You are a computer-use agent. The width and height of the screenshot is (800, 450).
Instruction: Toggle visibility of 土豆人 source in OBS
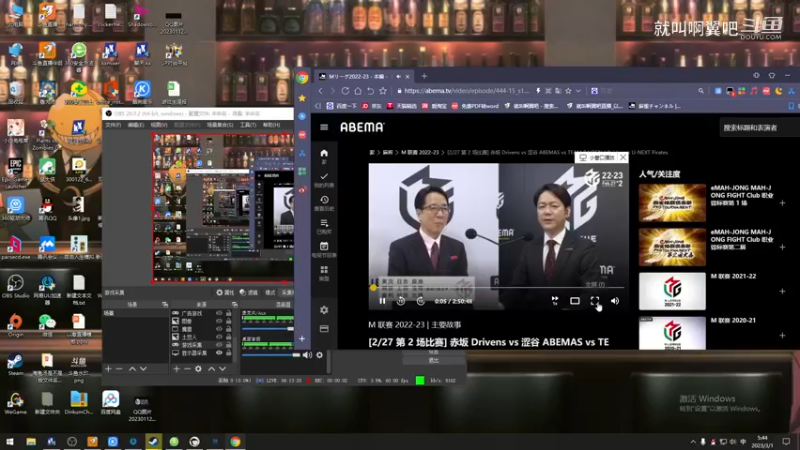(x=219, y=337)
